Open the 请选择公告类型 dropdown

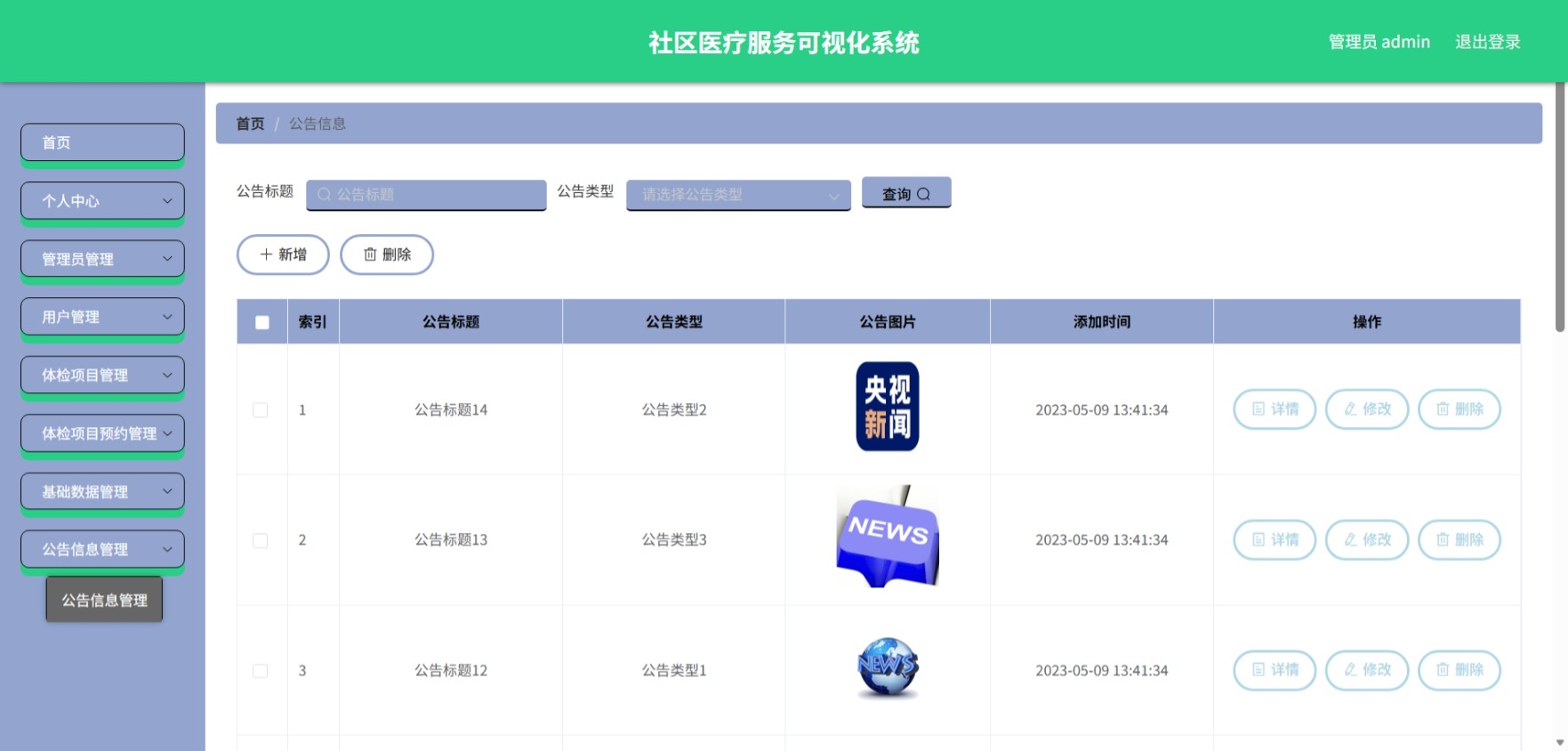pyautogui.click(x=738, y=195)
